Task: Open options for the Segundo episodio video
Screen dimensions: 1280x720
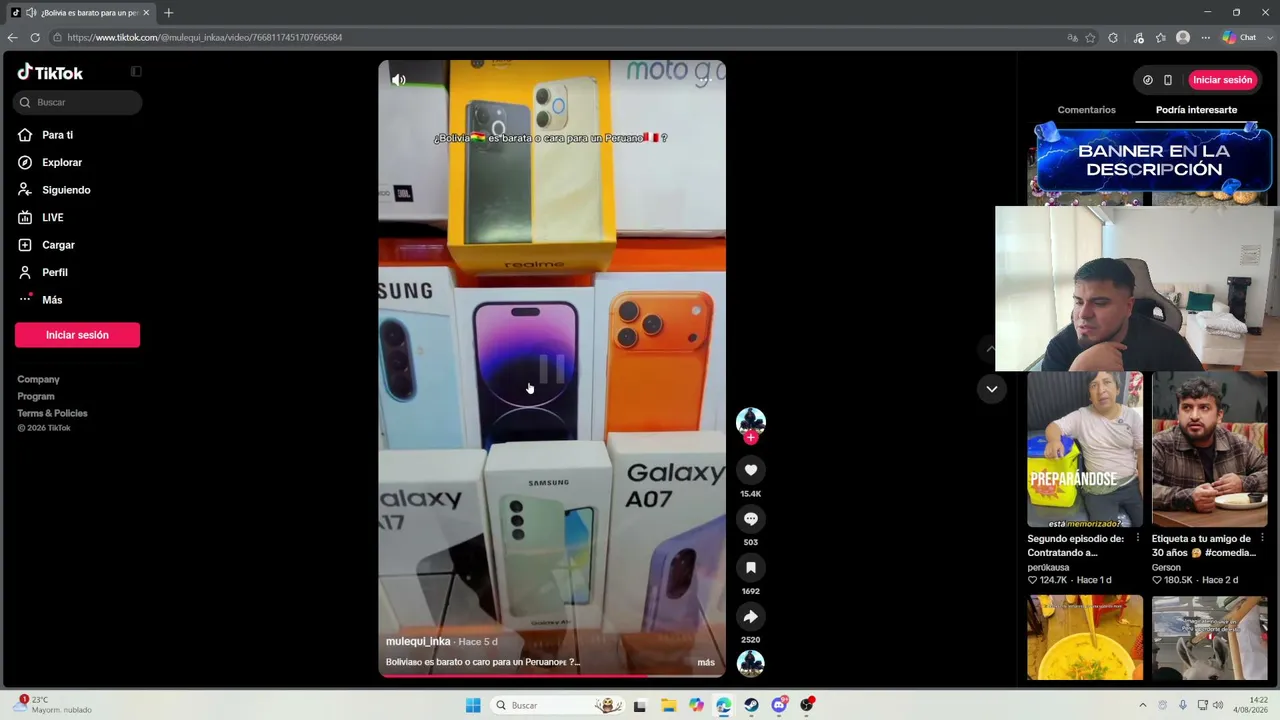Action: pyautogui.click(x=1137, y=538)
